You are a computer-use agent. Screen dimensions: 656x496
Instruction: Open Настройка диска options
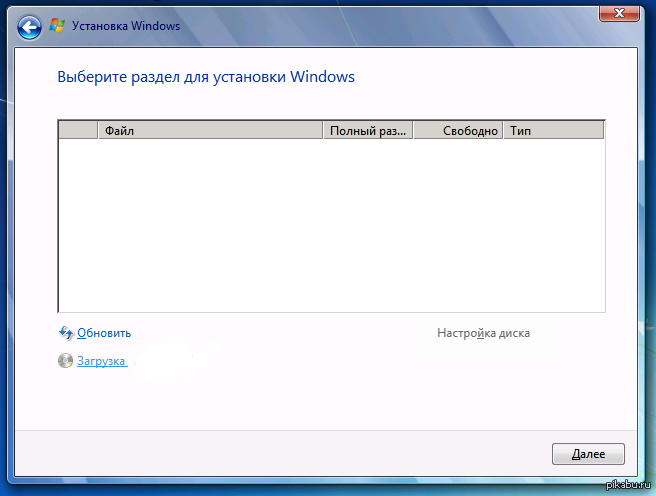[483, 333]
